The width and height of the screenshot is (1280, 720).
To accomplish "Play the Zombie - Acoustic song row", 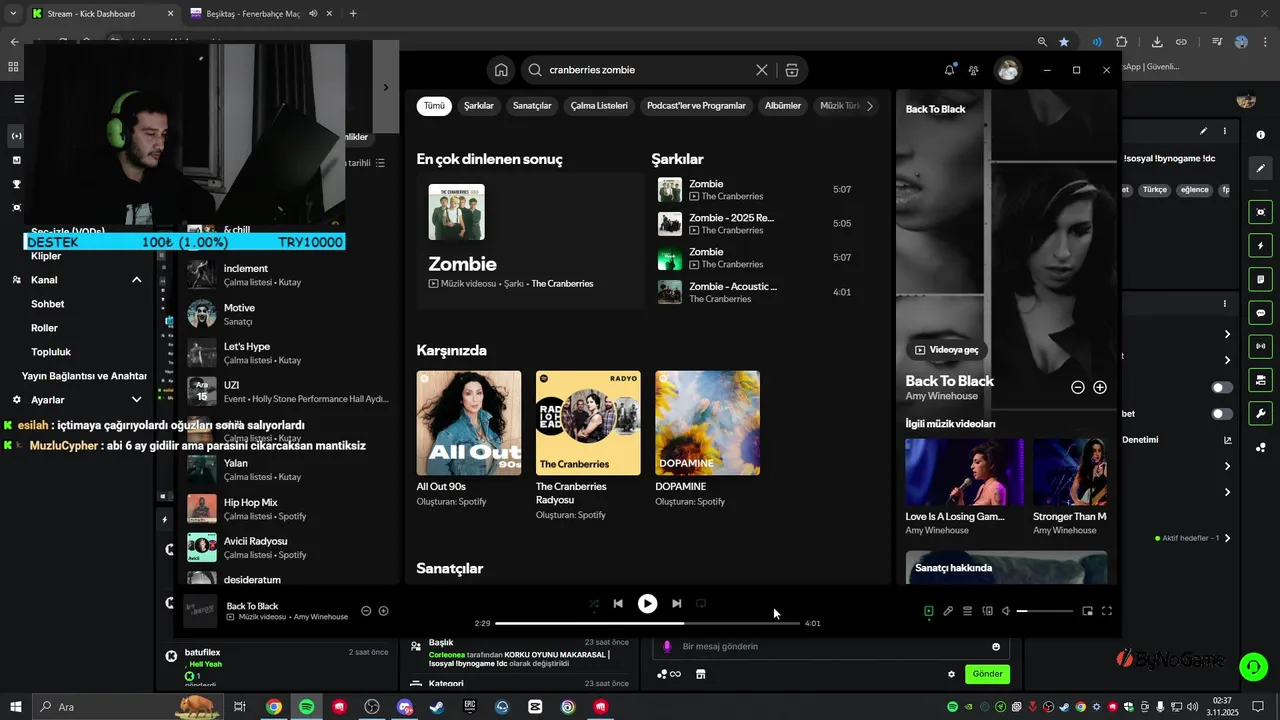I will [755, 292].
